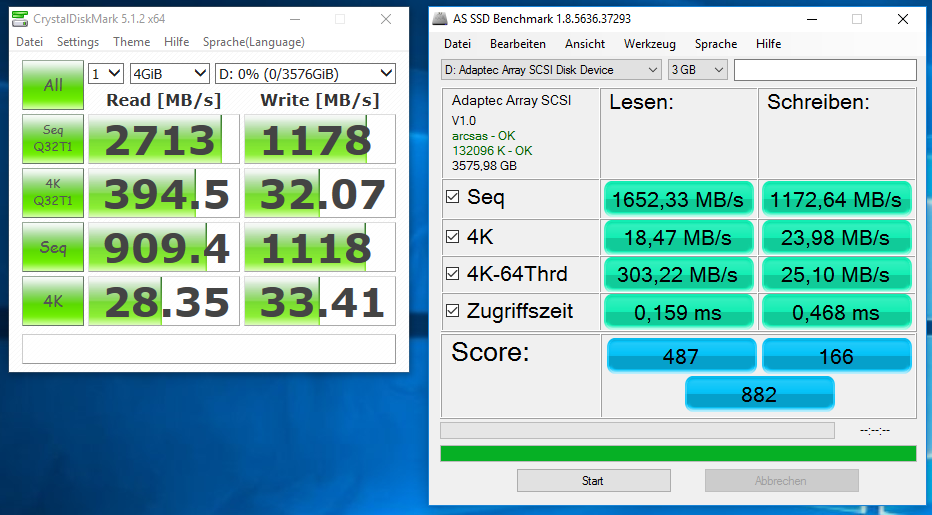
Task: Click the write access time 0,468 ms
Action: point(836,312)
